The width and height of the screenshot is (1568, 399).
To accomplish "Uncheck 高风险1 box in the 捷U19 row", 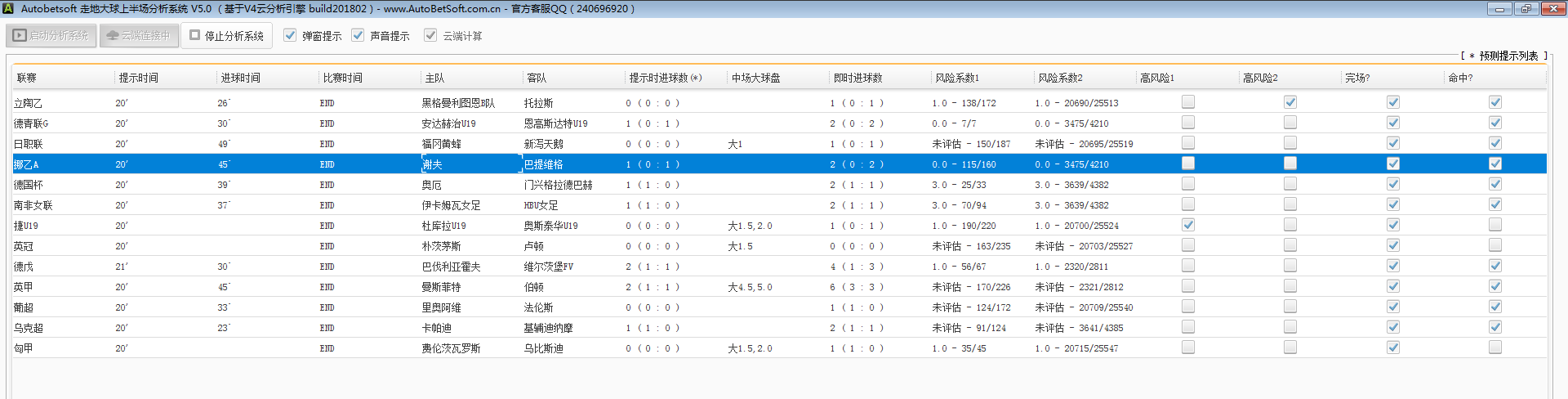I will [1188, 225].
